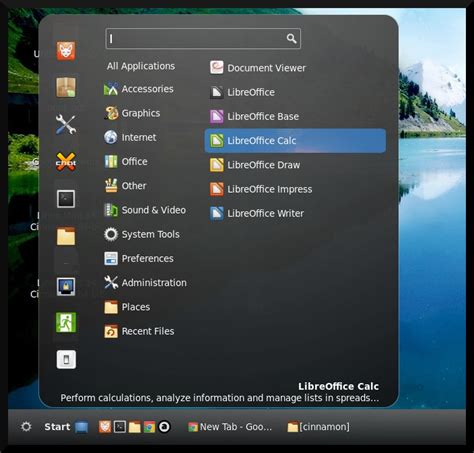
Task: Open the Places category
Action: coord(127,307)
